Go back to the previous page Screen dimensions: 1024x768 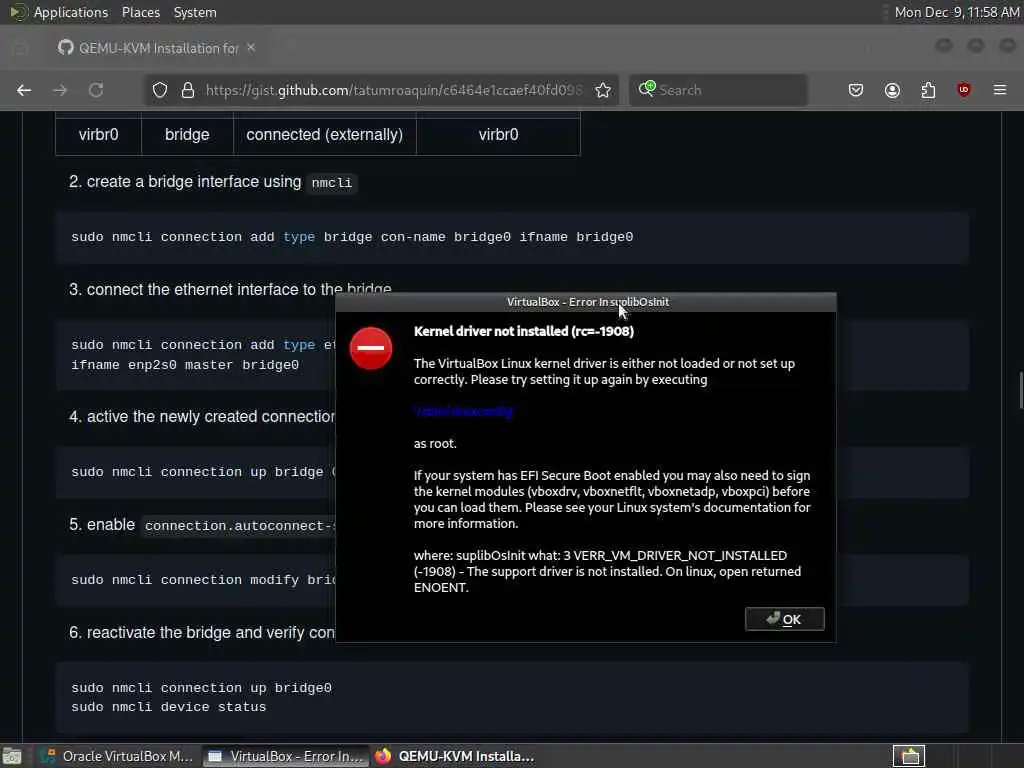(x=24, y=90)
